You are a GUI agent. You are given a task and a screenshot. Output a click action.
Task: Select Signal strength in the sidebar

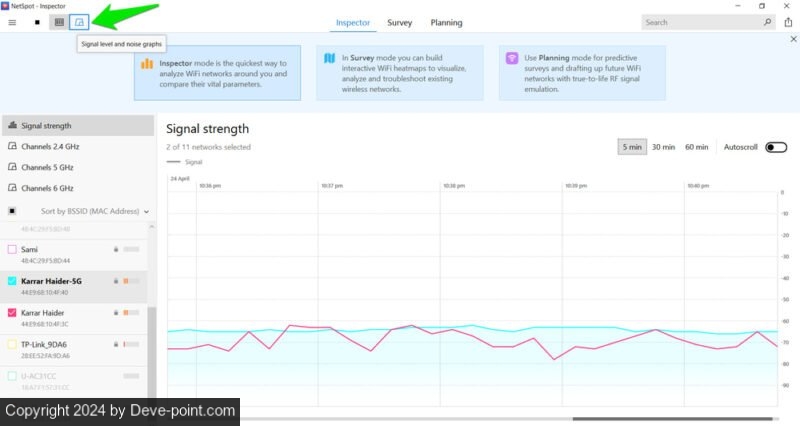pos(46,126)
